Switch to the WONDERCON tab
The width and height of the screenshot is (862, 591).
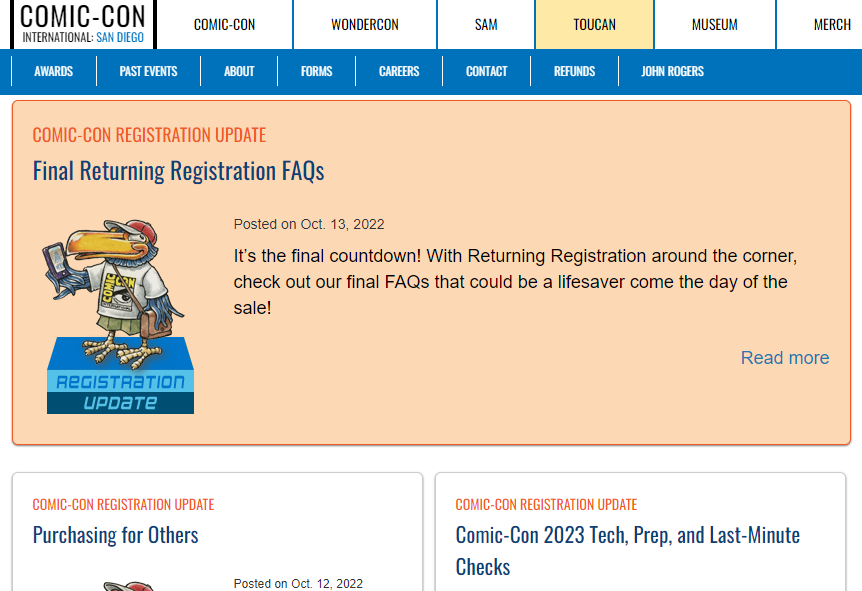click(364, 25)
